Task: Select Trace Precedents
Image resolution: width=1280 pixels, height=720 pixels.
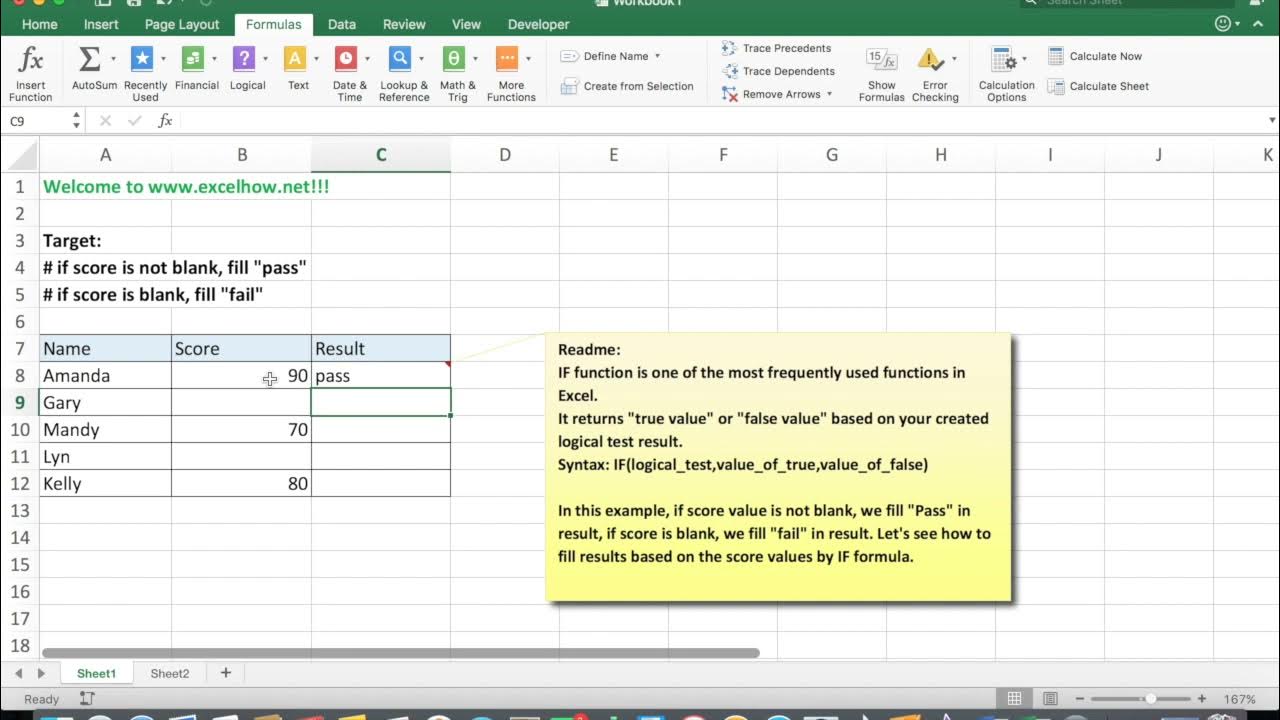Action: 776,48
